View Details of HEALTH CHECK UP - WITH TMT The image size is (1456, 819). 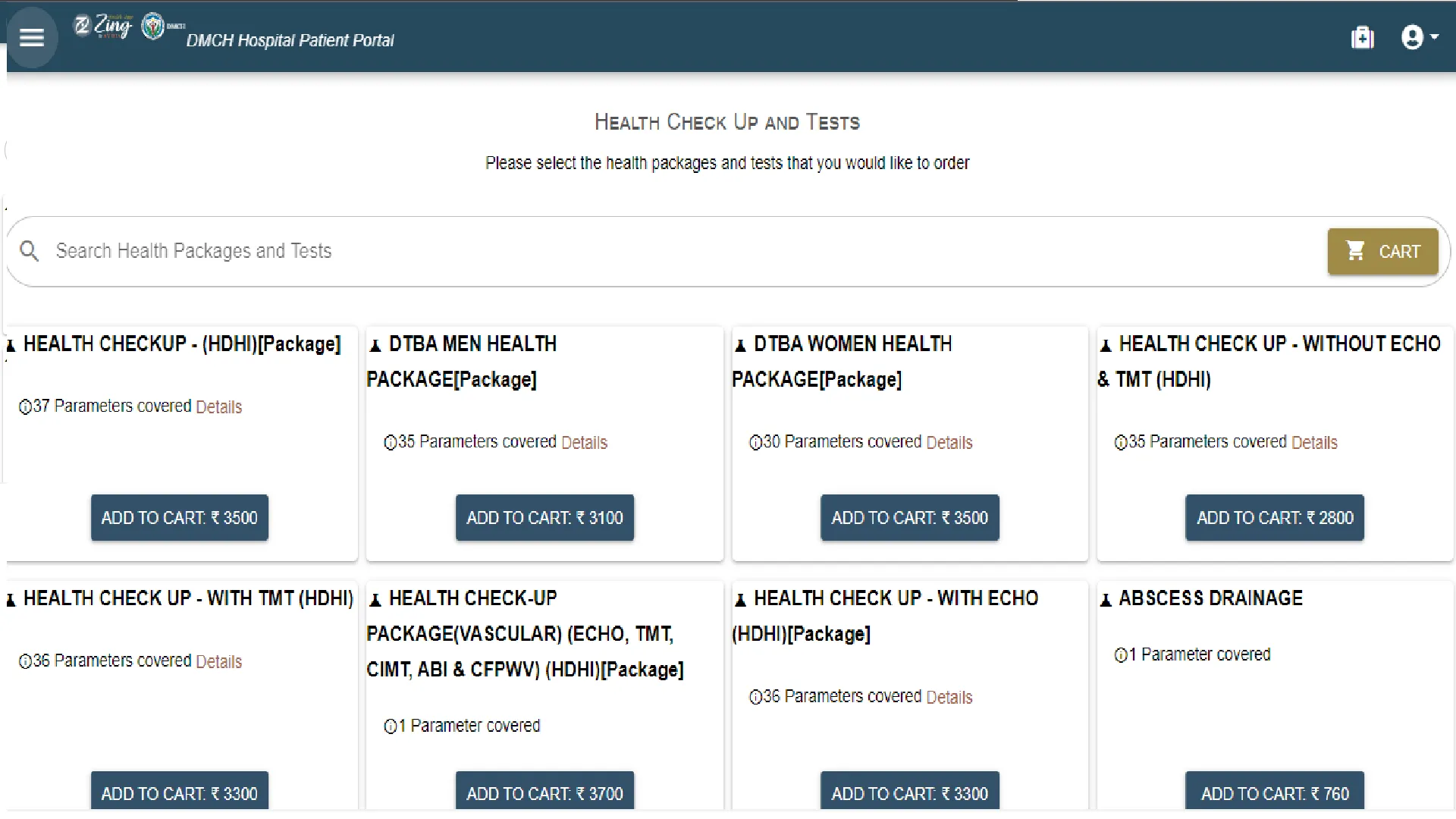pos(219,662)
